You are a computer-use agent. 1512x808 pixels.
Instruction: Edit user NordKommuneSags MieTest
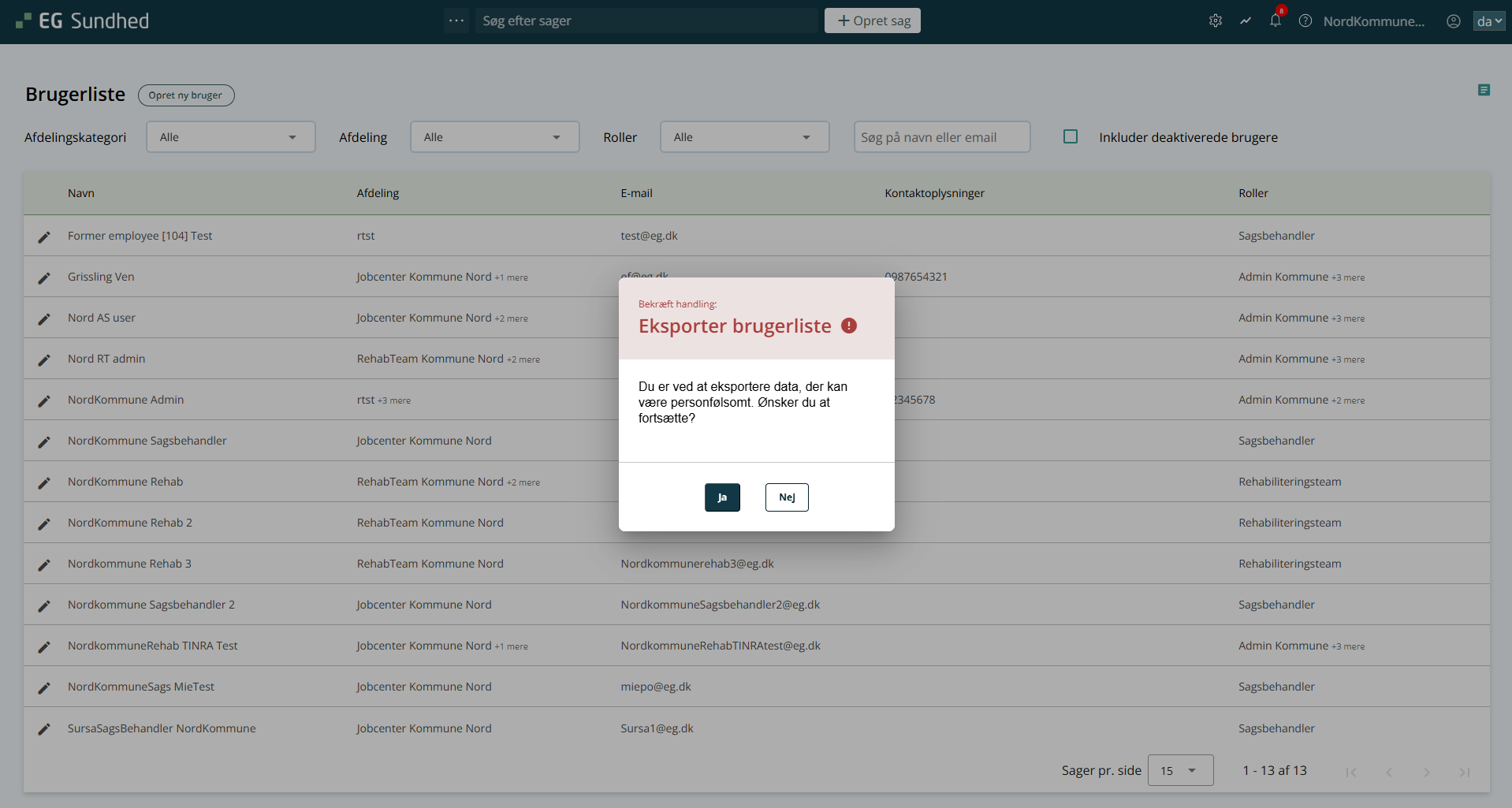pyautogui.click(x=44, y=687)
